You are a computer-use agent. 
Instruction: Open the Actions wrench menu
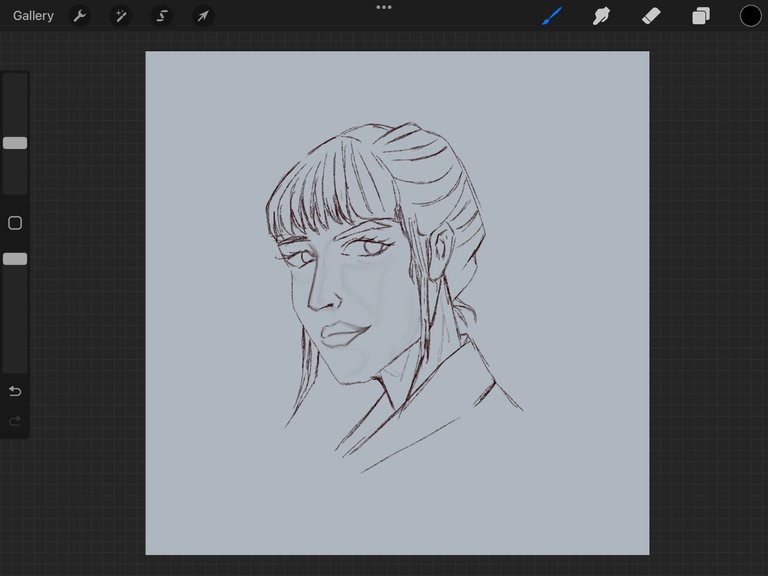coord(80,16)
